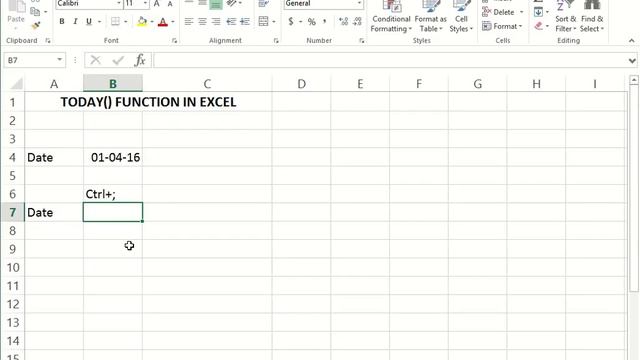
Task: Toggle Italic formatting
Action: (x=75, y=22)
